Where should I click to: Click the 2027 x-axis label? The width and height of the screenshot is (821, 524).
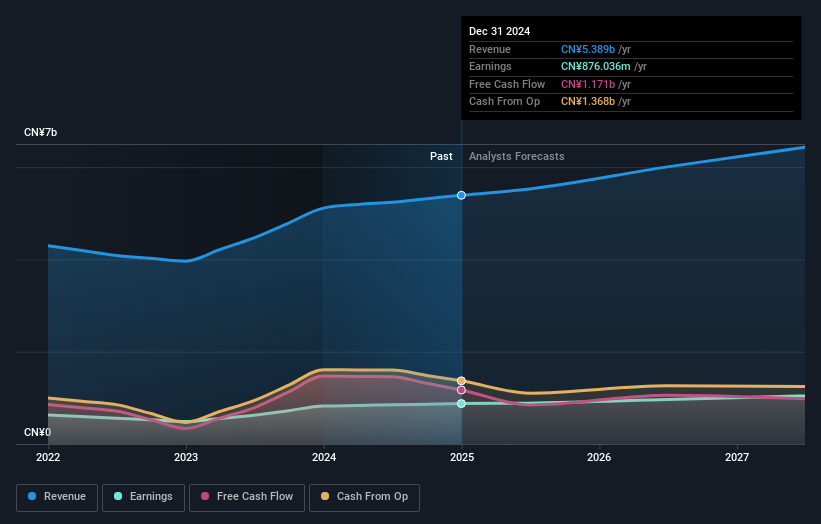(x=737, y=458)
